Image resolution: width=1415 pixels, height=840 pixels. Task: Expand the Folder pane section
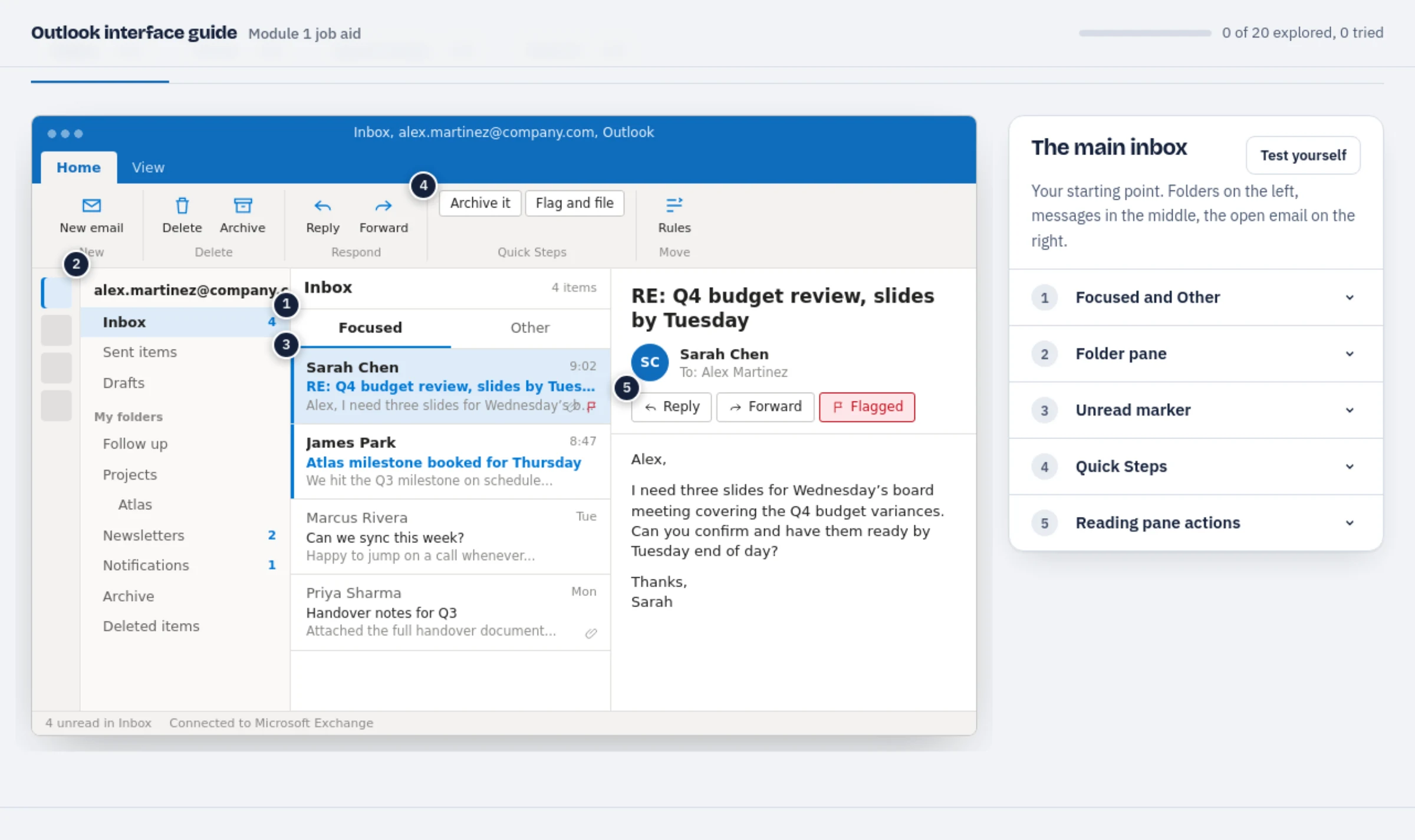(1196, 354)
